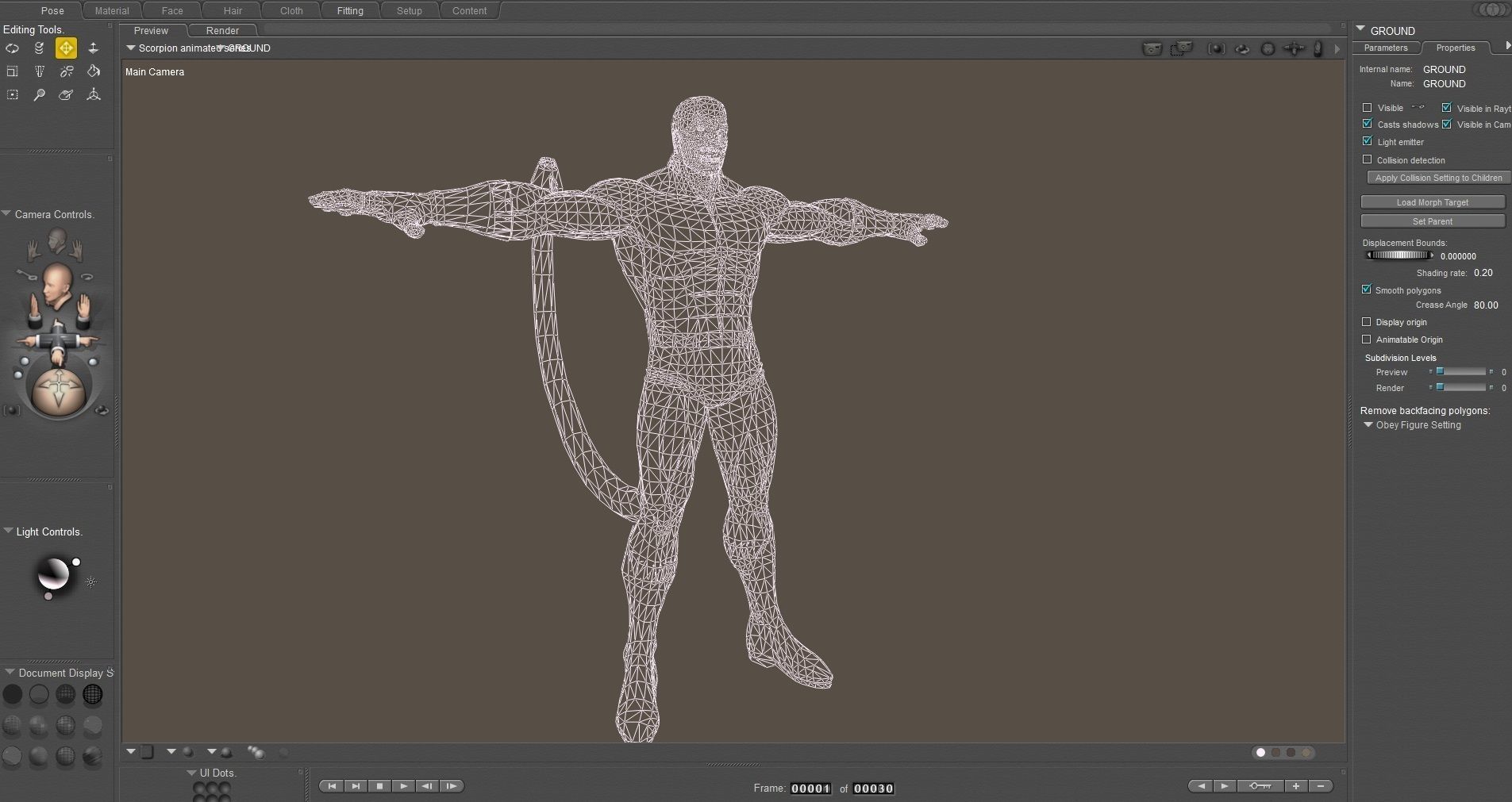Switch to the Hair room tab
This screenshot has width=1512, height=802.
pos(233,11)
